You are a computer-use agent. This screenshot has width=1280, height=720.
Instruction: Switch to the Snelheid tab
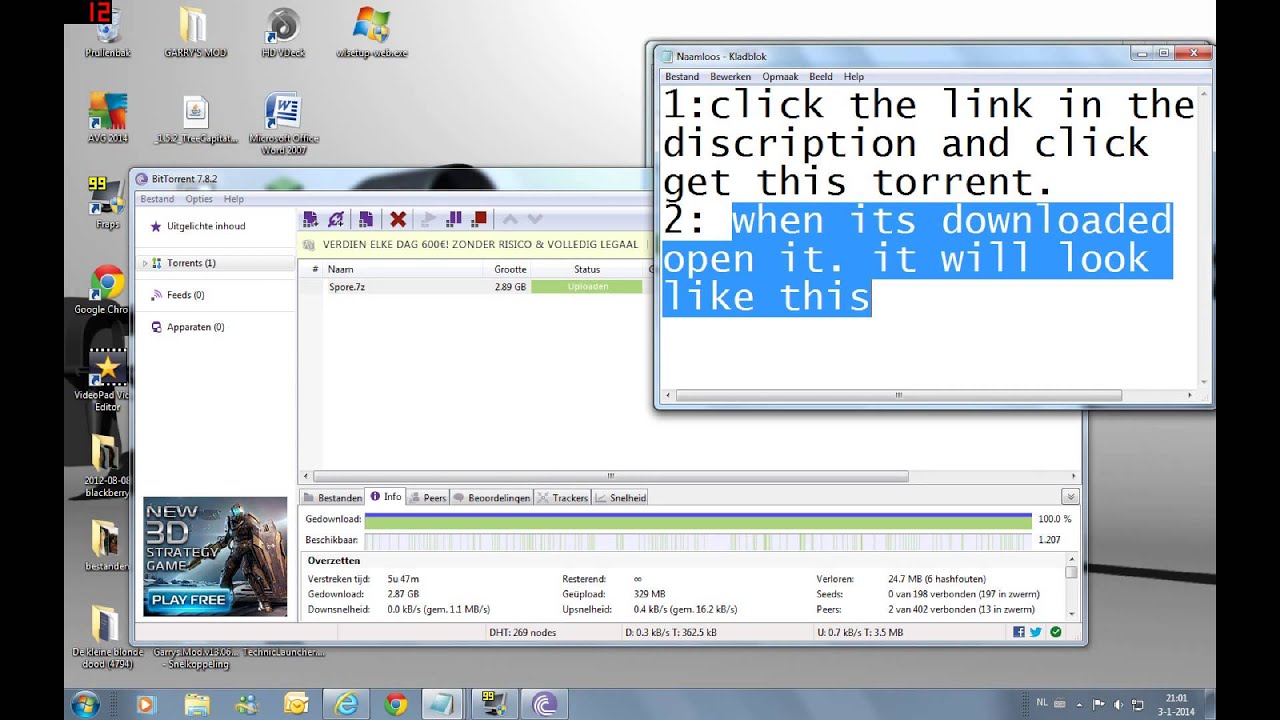click(620, 497)
